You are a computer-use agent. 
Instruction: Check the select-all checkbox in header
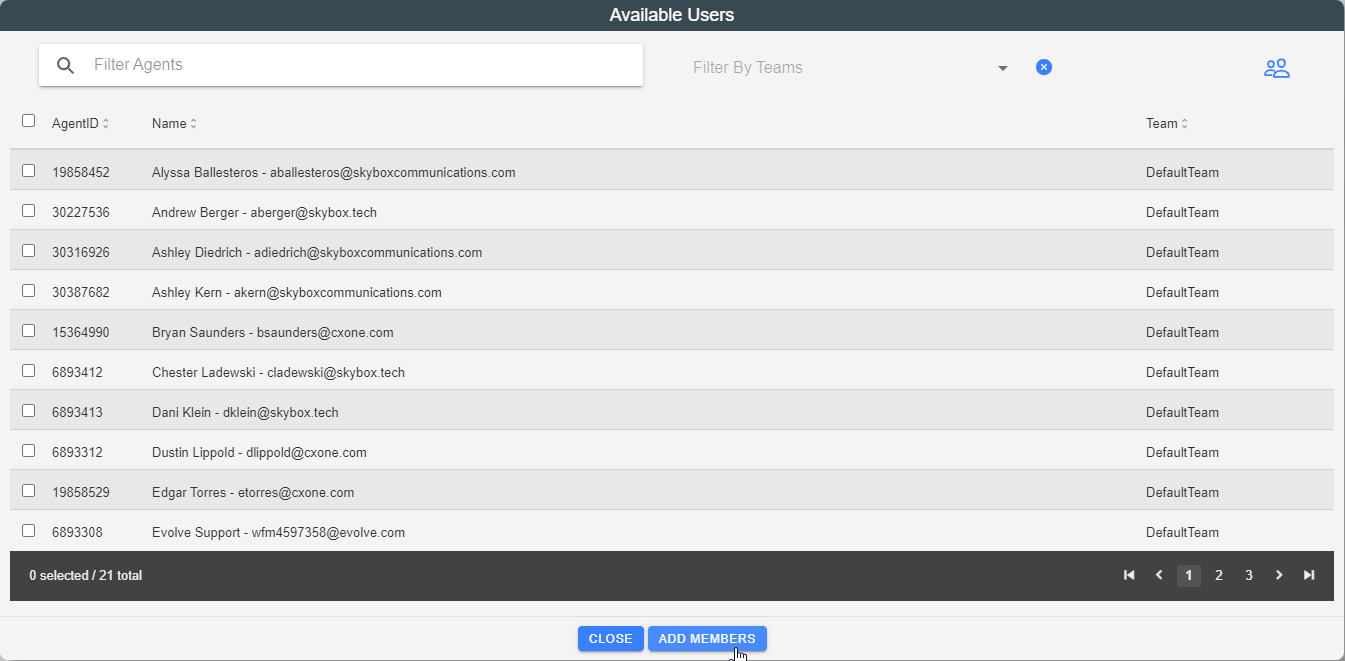click(28, 121)
